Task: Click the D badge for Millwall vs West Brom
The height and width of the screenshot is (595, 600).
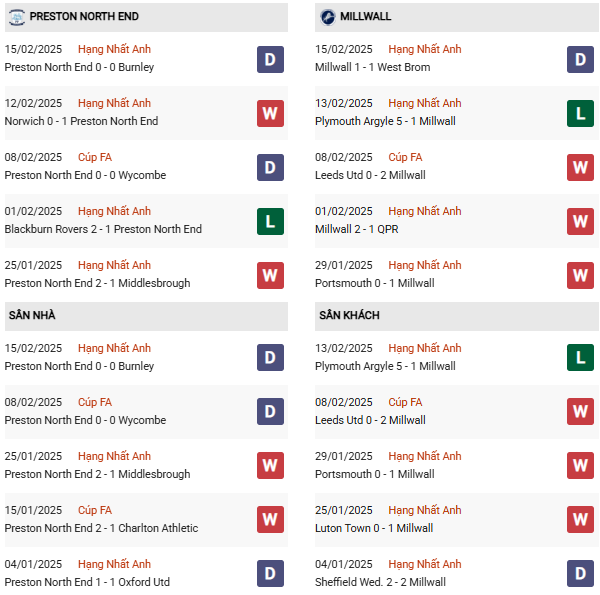Action: pos(580,60)
